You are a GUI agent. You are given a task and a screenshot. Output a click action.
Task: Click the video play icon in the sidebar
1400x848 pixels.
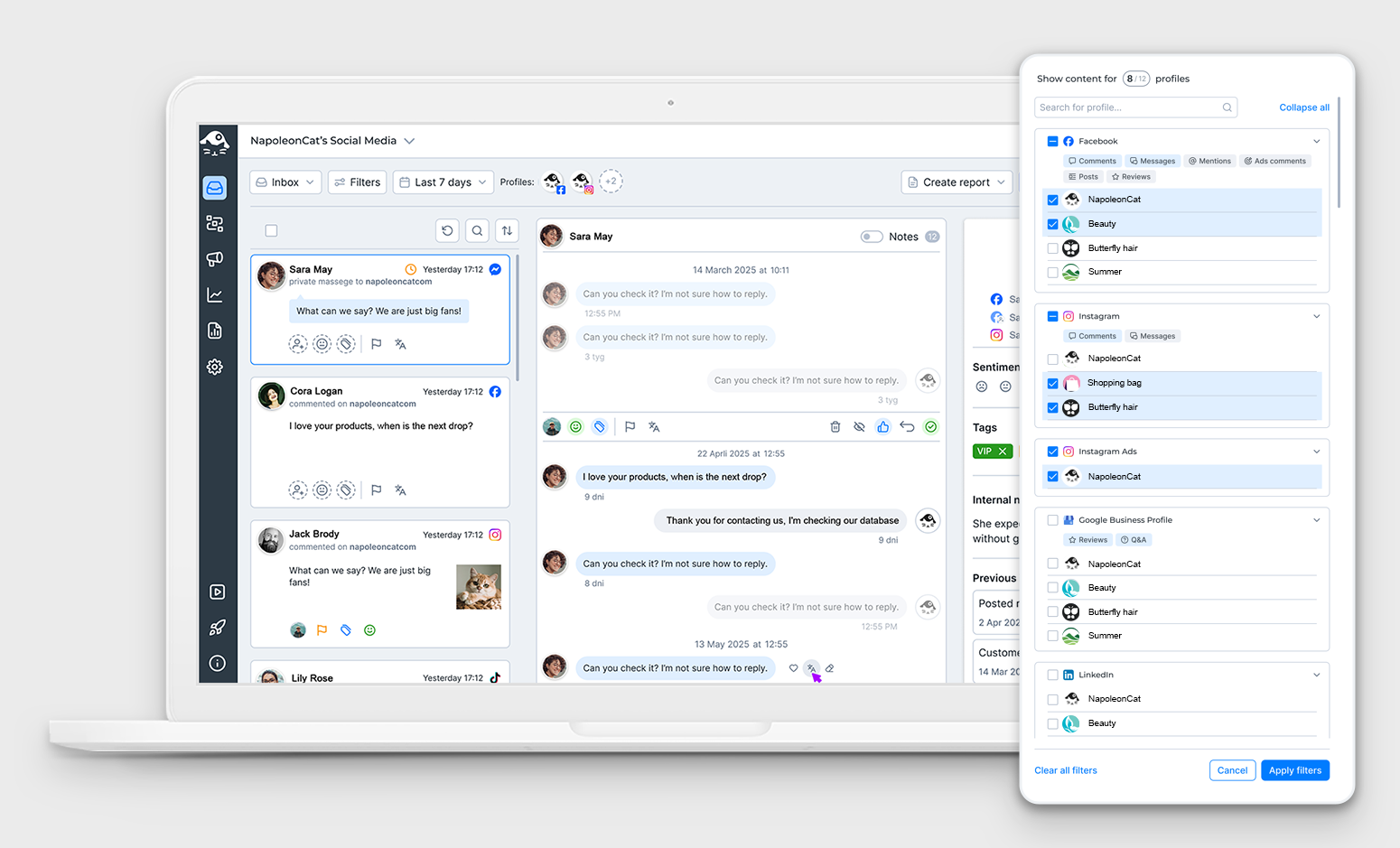click(217, 592)
